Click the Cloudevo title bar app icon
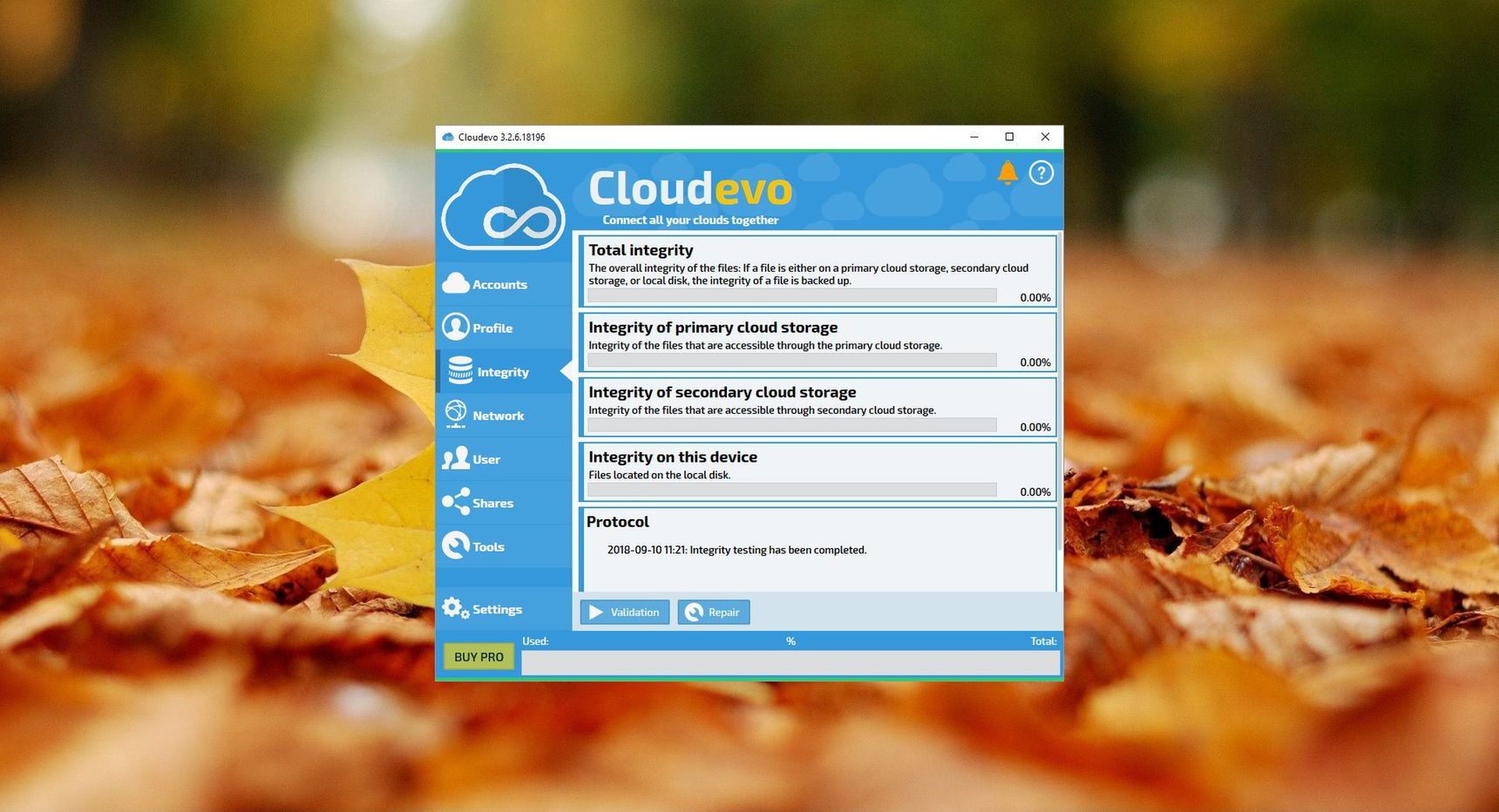The height and width of the screenshot is (812, 1499). tap(448, 137)
